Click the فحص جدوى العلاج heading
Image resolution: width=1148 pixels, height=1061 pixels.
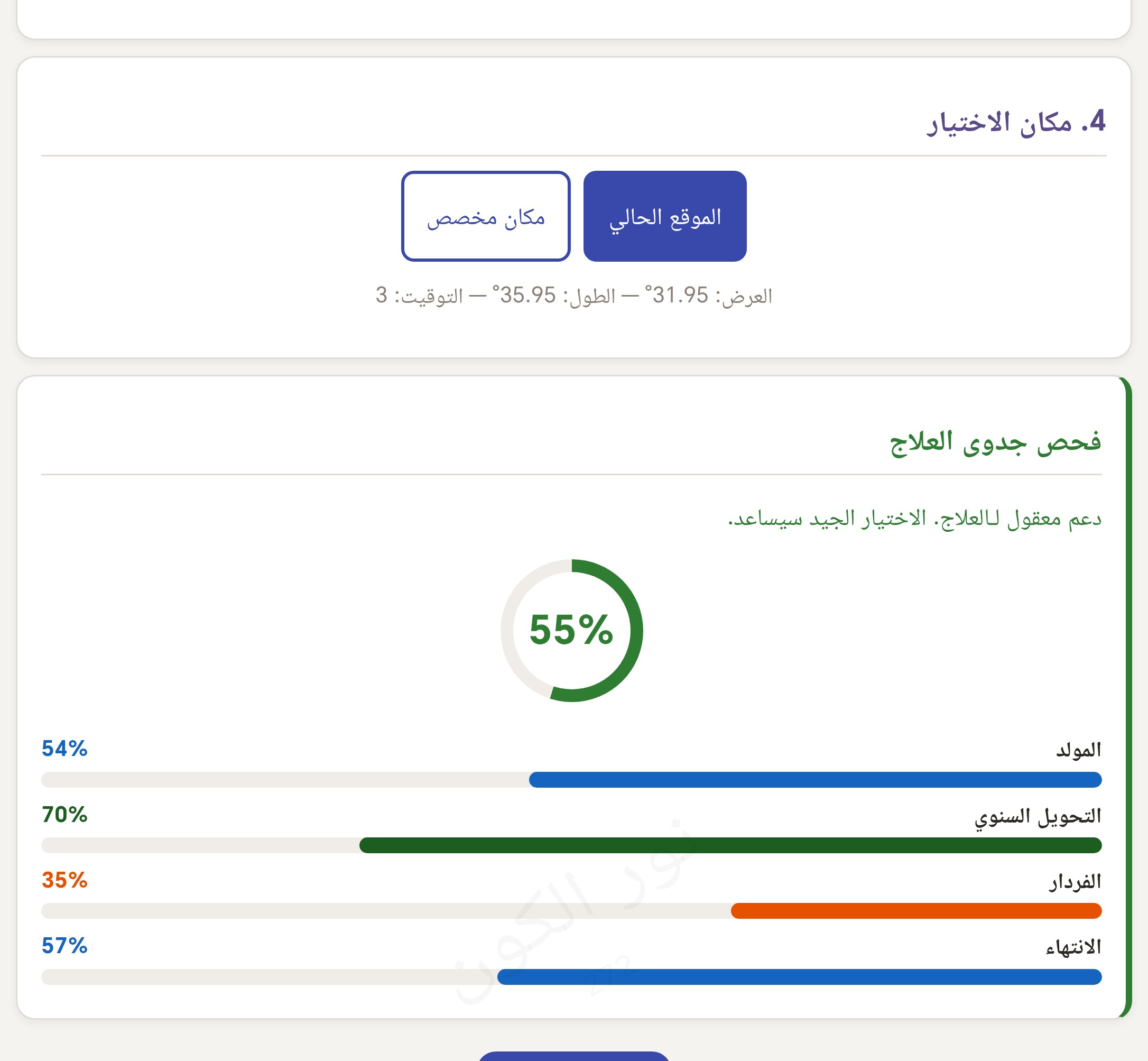pyautogui.click(x=995, y=442)
